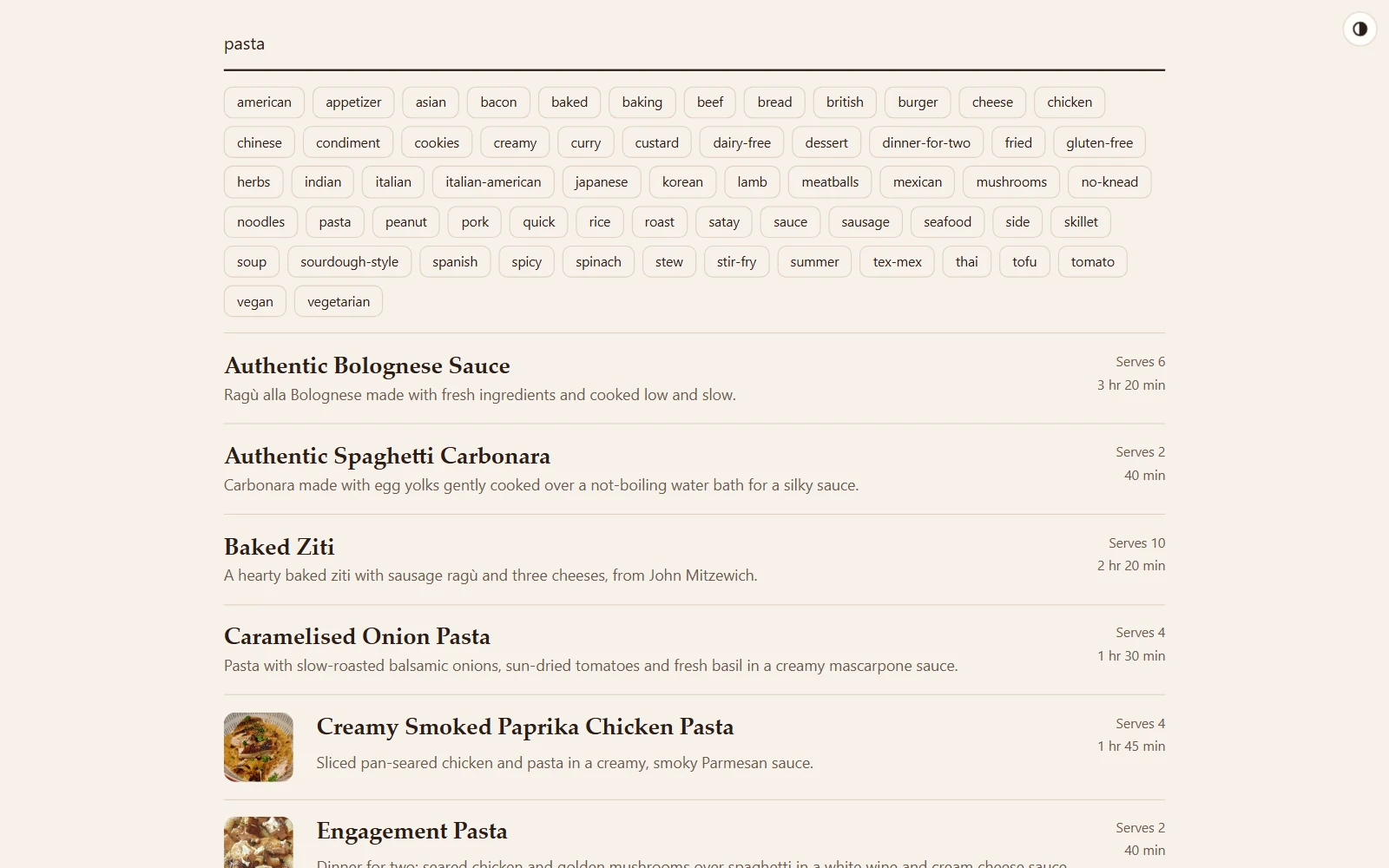Filter by the 'quick' tag
This screenshot has height=868, width=1389.
click(538, 222)
